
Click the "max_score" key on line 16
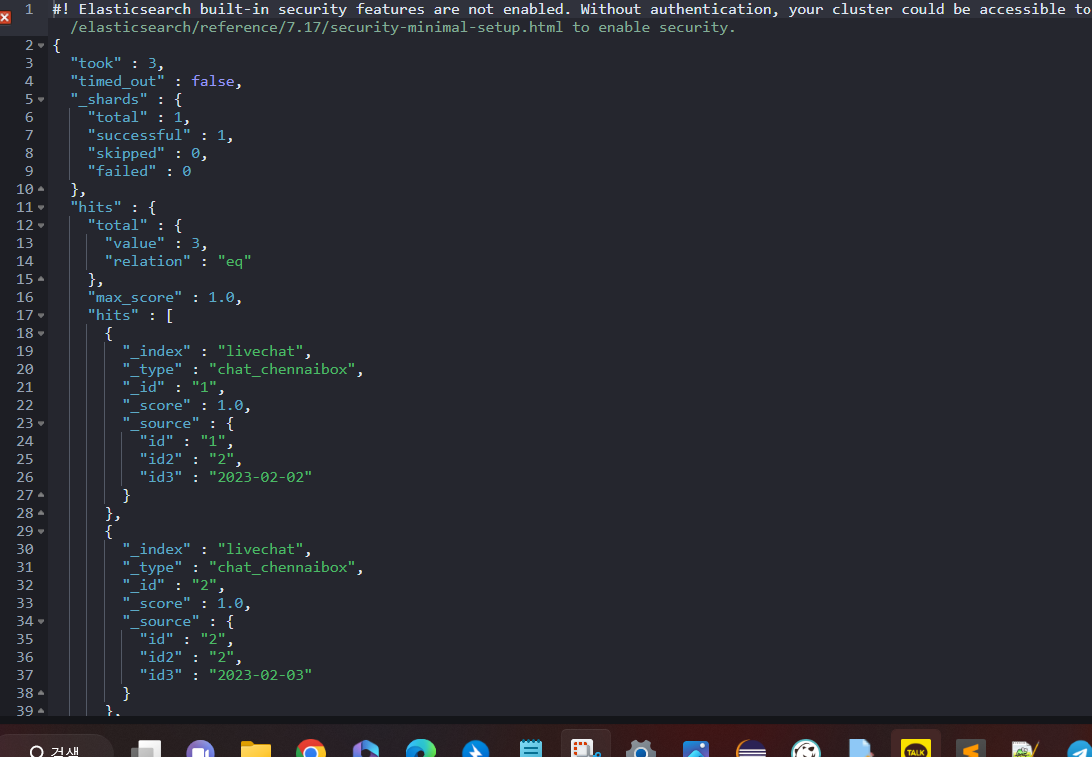[x=135, y=297]
